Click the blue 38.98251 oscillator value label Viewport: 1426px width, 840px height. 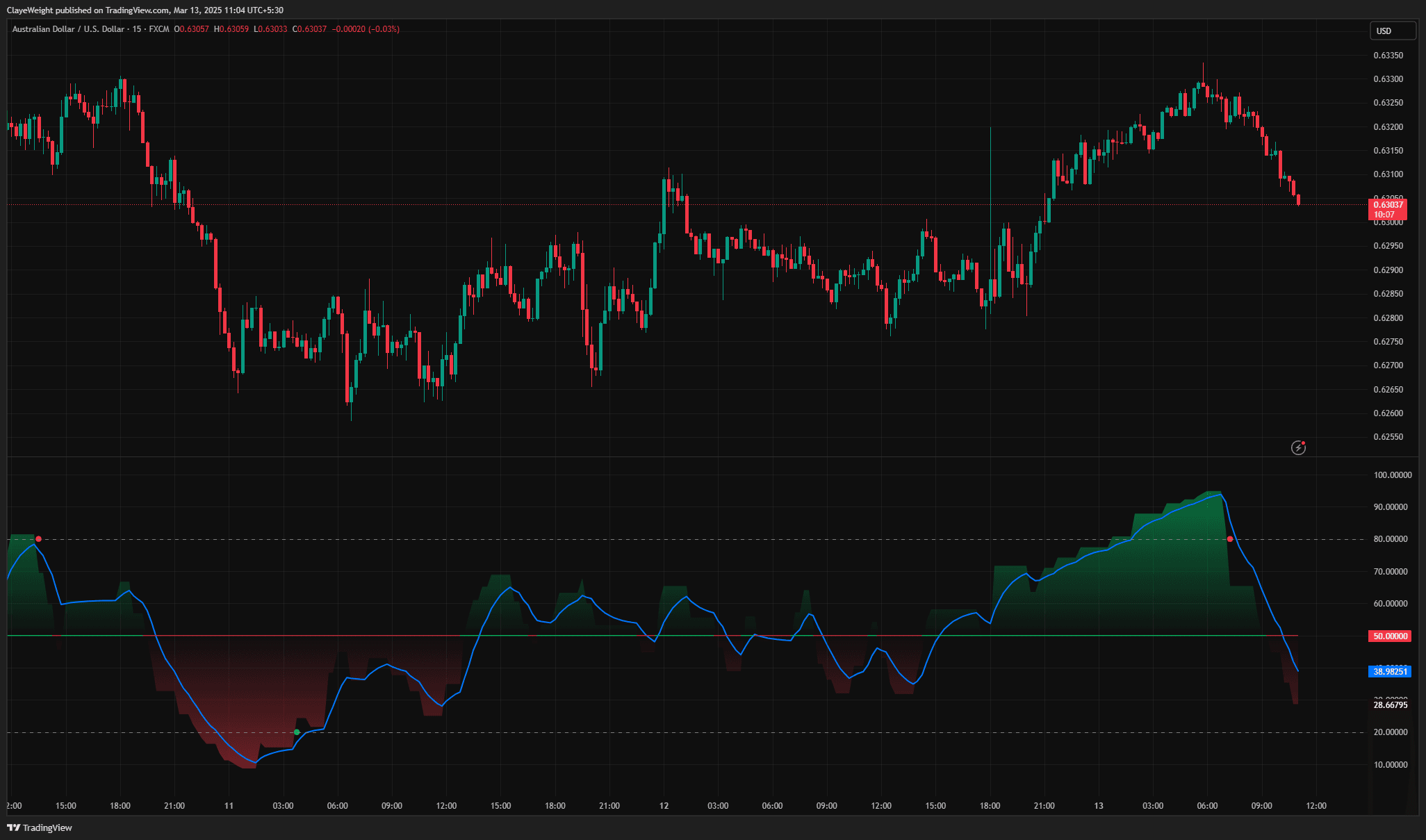(1390, 671)
